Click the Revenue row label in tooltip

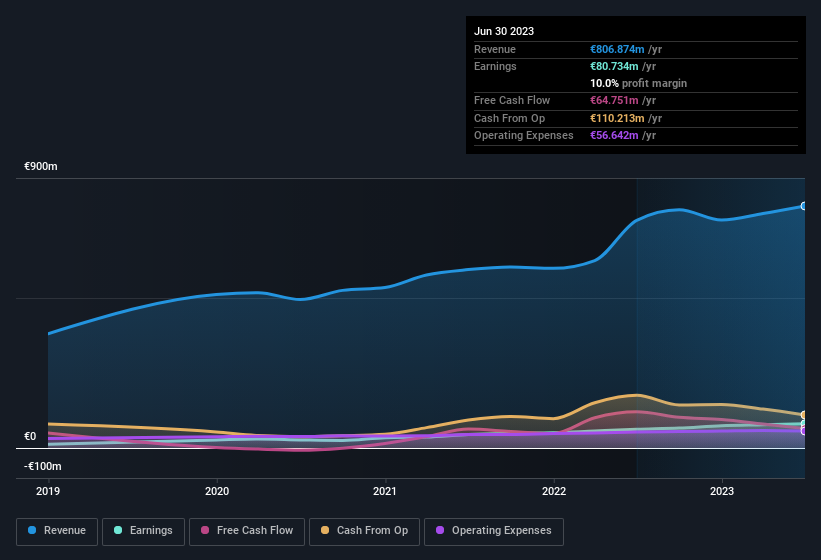495,49
